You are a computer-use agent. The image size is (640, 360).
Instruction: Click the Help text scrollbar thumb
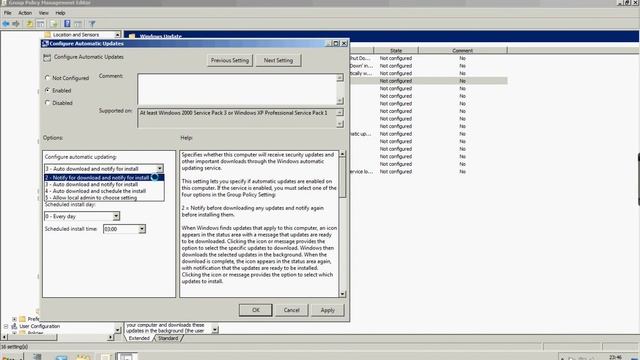coord(343,178)
